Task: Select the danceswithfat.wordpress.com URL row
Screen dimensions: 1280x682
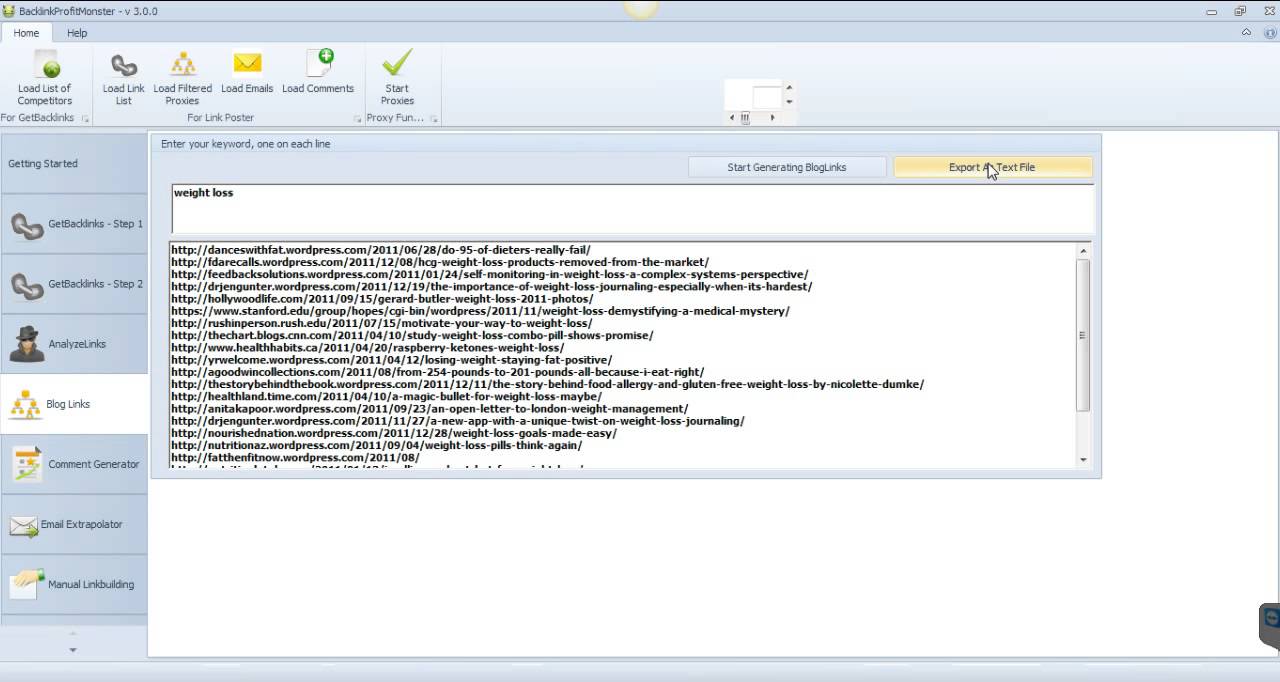Action: pyautogui.click(x=380, y=250)
